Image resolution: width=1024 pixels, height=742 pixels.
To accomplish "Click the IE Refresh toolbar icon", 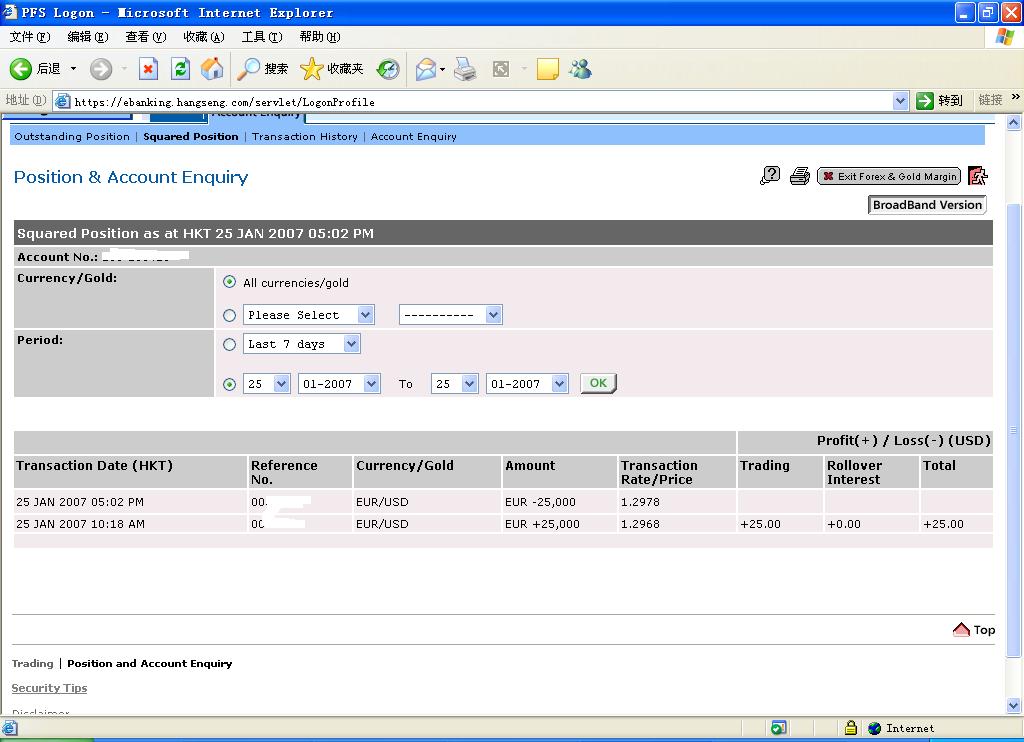I will (180, 69).
